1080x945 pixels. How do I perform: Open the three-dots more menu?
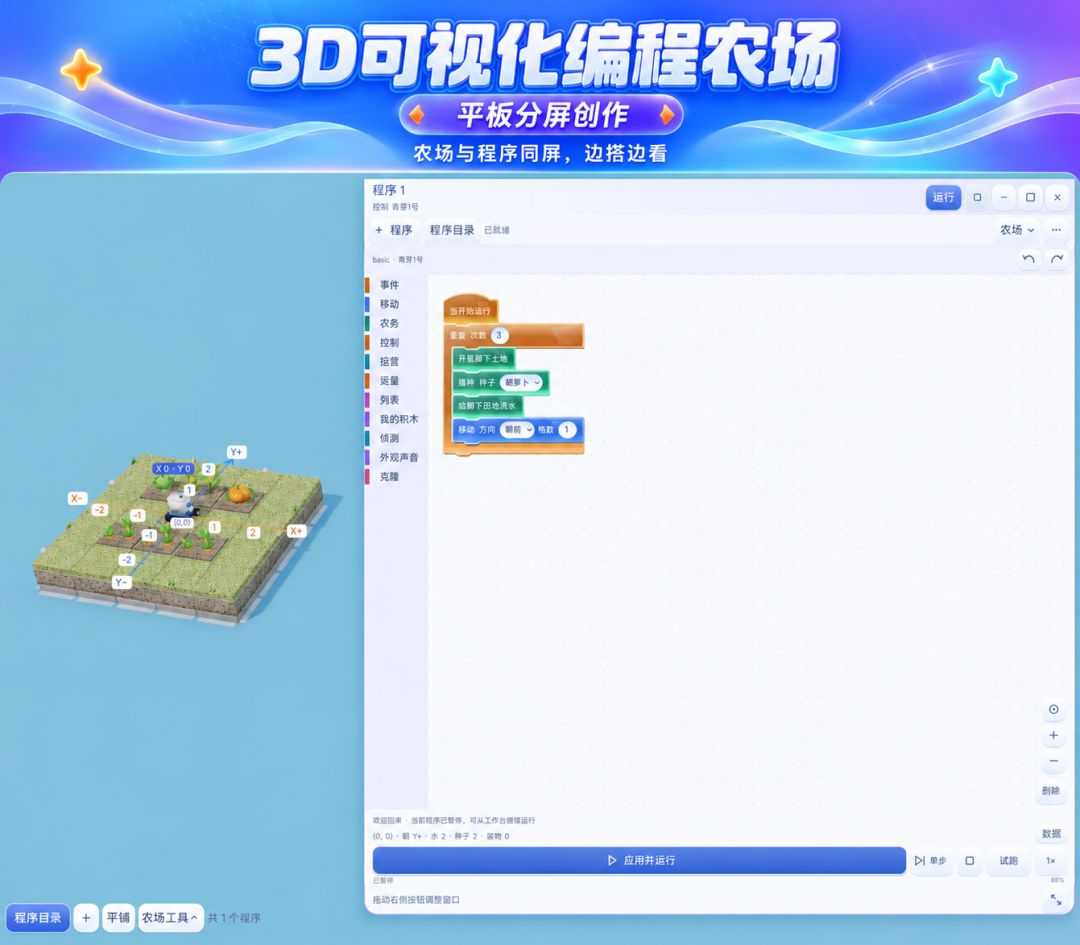coord(1057,230)
